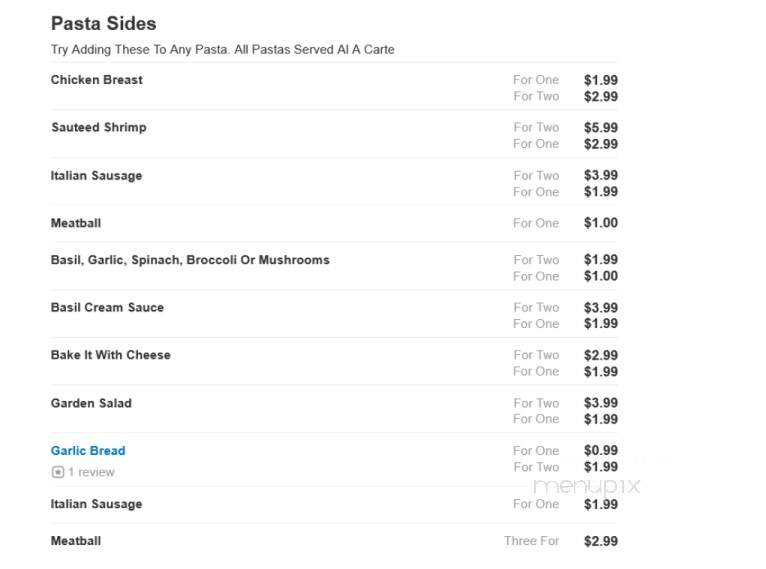Select Basil, Garlic, Spinach, Broccoli Or Mushrooms item
The width and height of the screenshot is (766, 569).
(x=190, y=260)
